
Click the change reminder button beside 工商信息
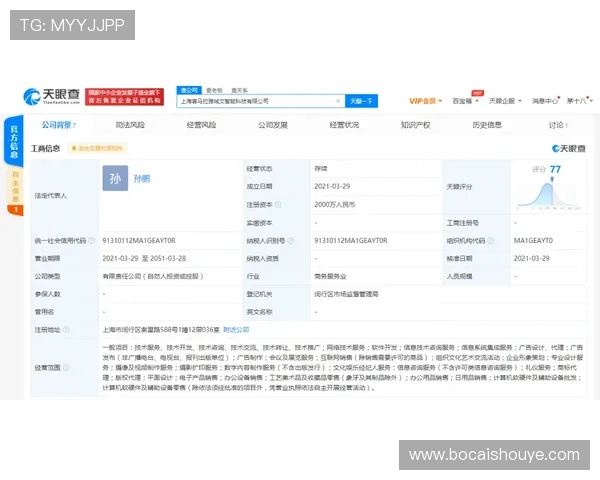click(97, 148)
